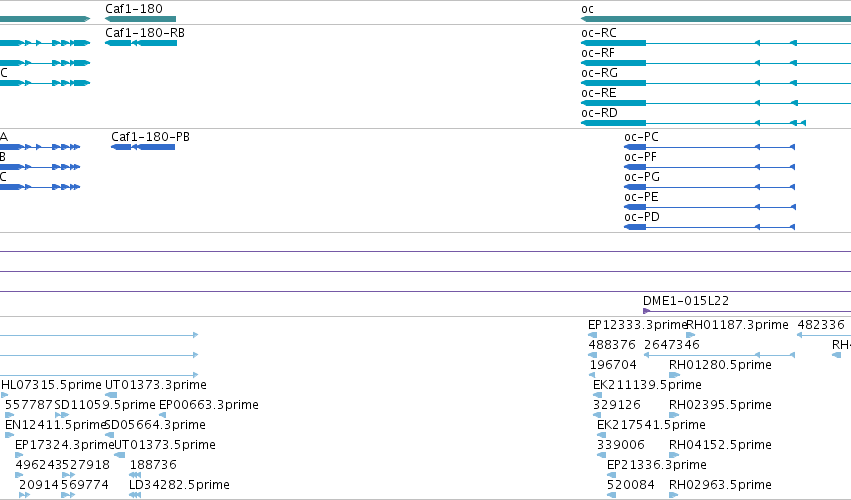Click the oc-PG protein label
This screenshot has height=500, width=851.
coord(642,177)
